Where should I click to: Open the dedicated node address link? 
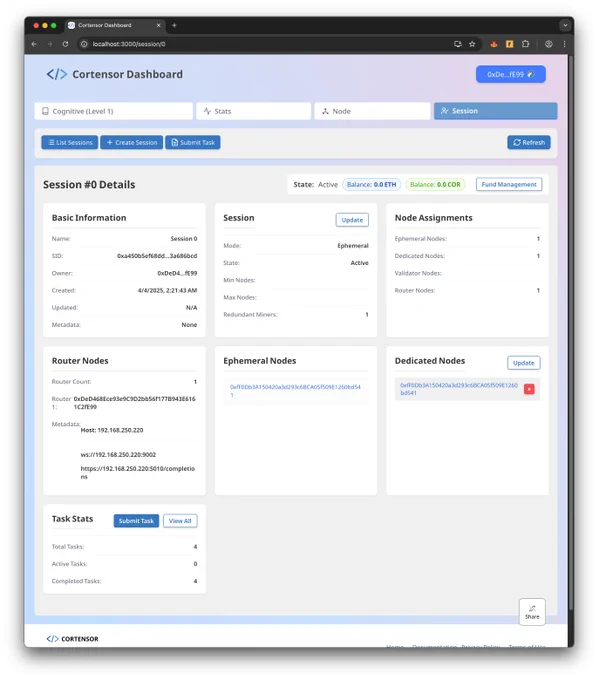point(459,389)
